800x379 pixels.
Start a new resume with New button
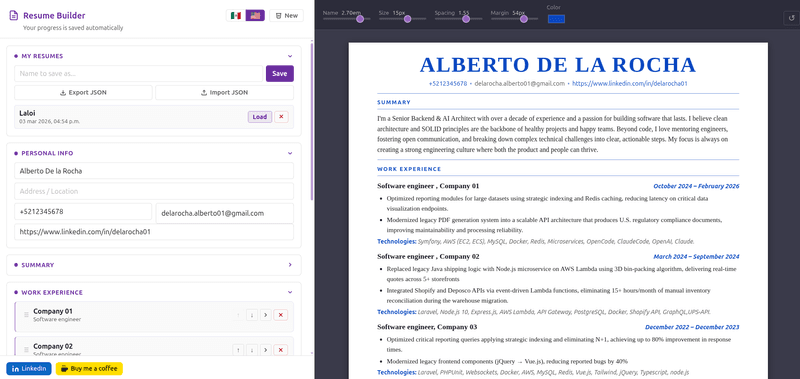click(x=286, y=16)
